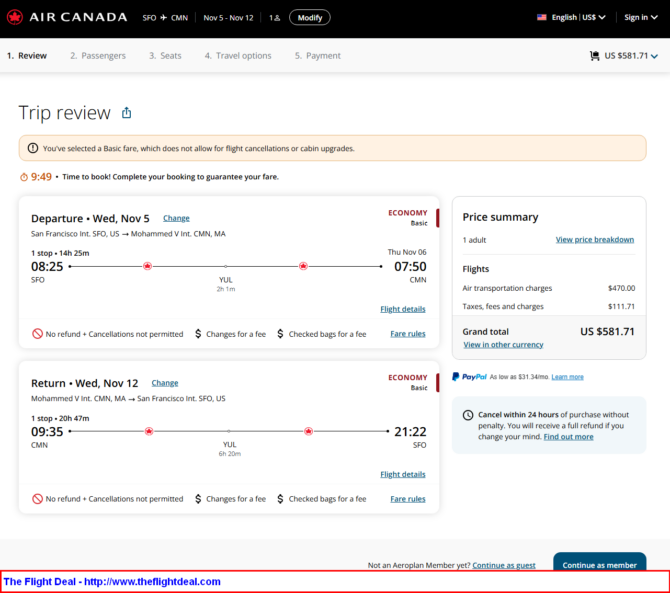The height and width of the screenshot is (593, 670).
Task: Click the YUL 2h 1m layover label
Action: click(226, 284)
